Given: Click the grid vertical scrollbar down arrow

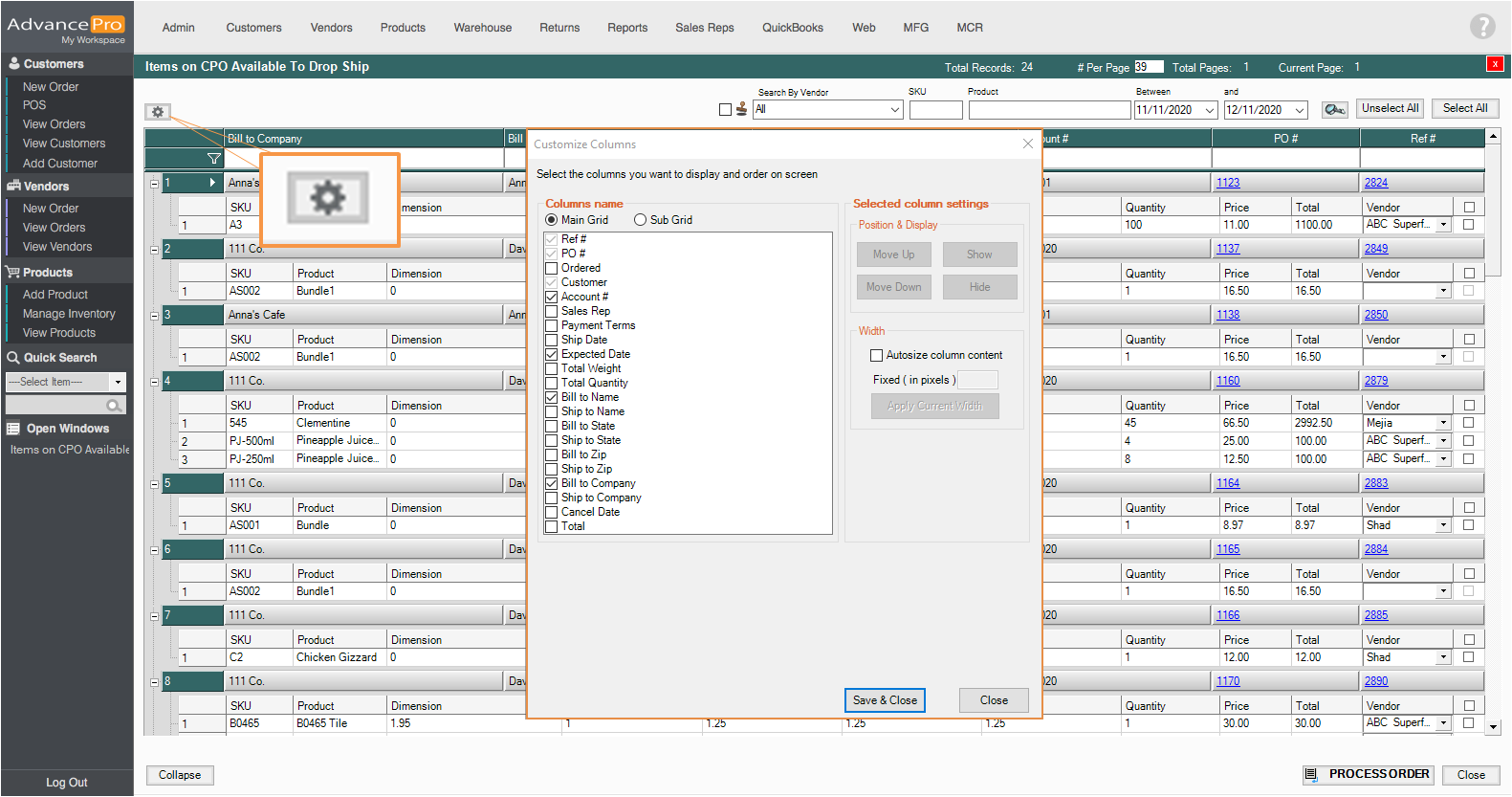Looking at the screenshot, I should [x=1493, y=727].
